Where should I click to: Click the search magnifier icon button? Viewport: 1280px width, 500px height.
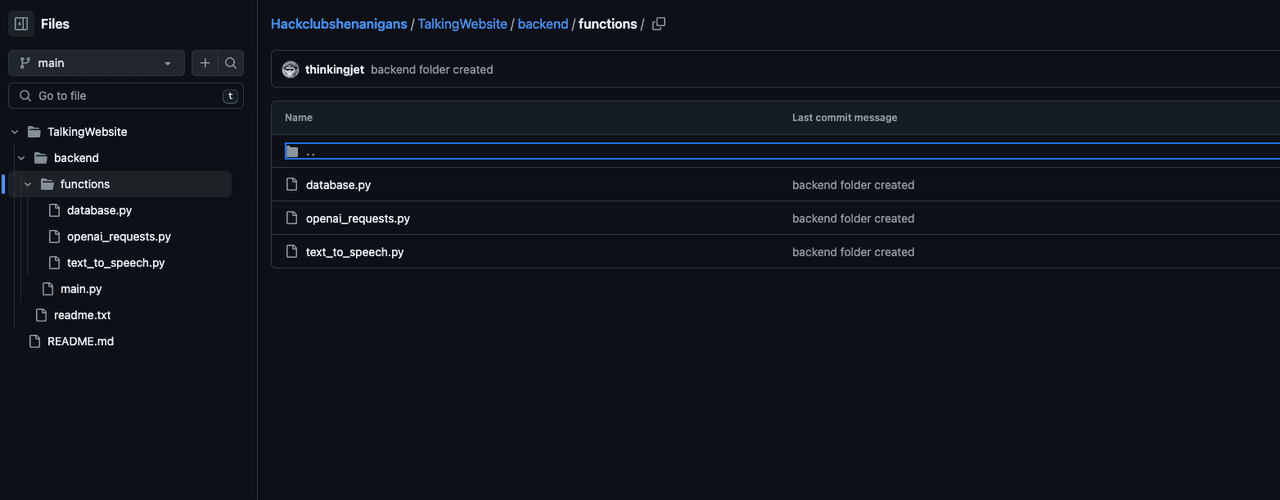point(231,63)
